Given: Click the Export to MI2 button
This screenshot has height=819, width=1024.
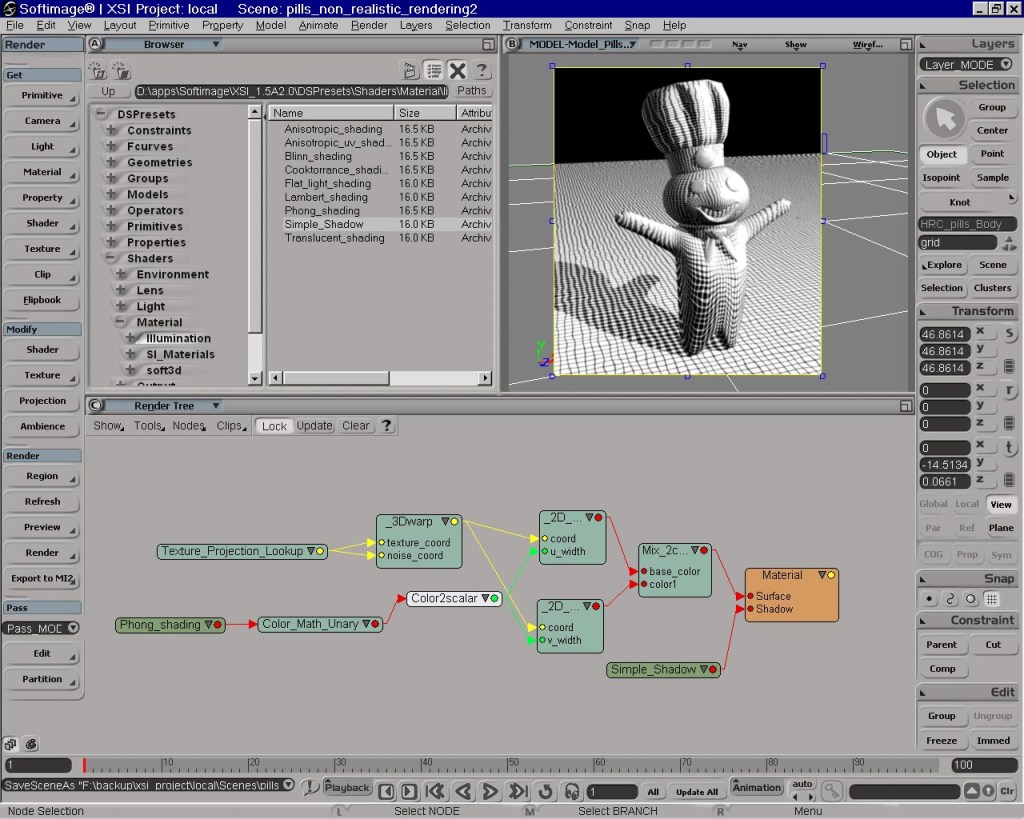Looking at the screenshot, I should click(43, 579).
